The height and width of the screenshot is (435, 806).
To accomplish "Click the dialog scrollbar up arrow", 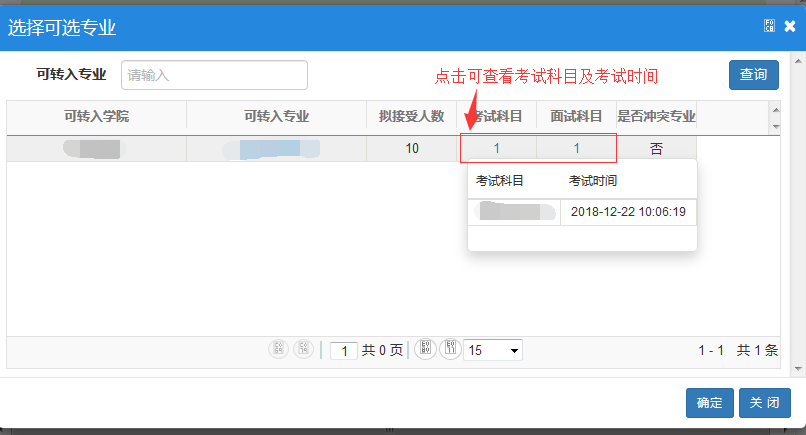I will 797,59.
